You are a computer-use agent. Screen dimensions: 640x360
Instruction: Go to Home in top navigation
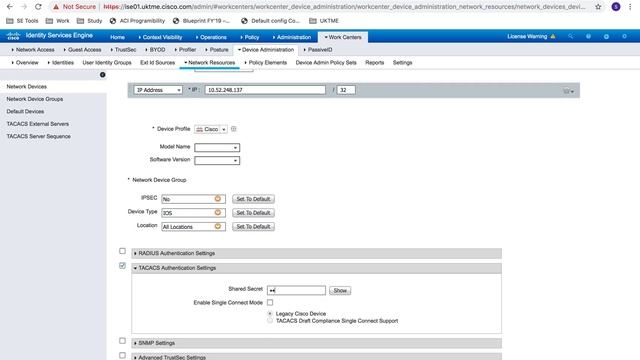pyautogui.click(x=118, y=37)
